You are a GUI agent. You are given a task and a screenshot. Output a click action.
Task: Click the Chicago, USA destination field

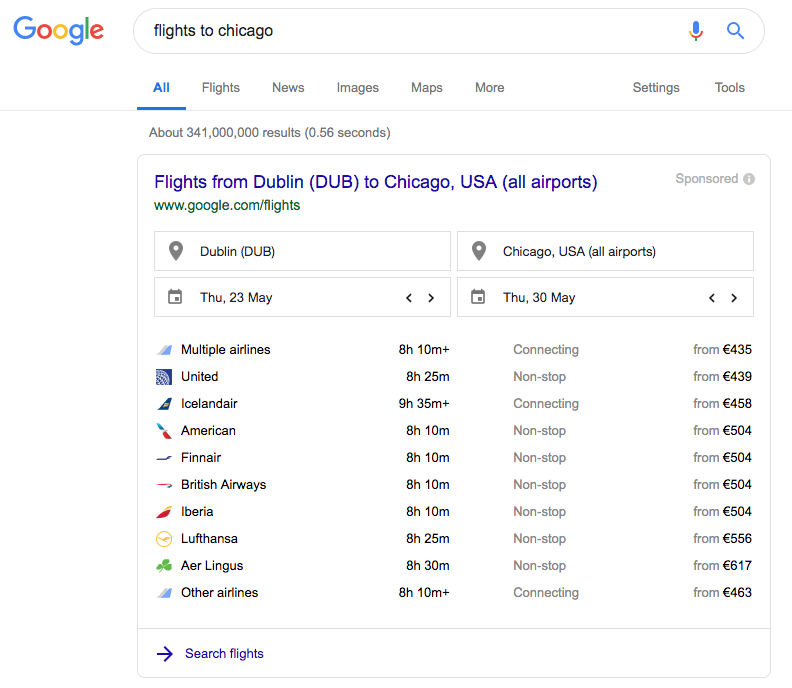point(605,251)
